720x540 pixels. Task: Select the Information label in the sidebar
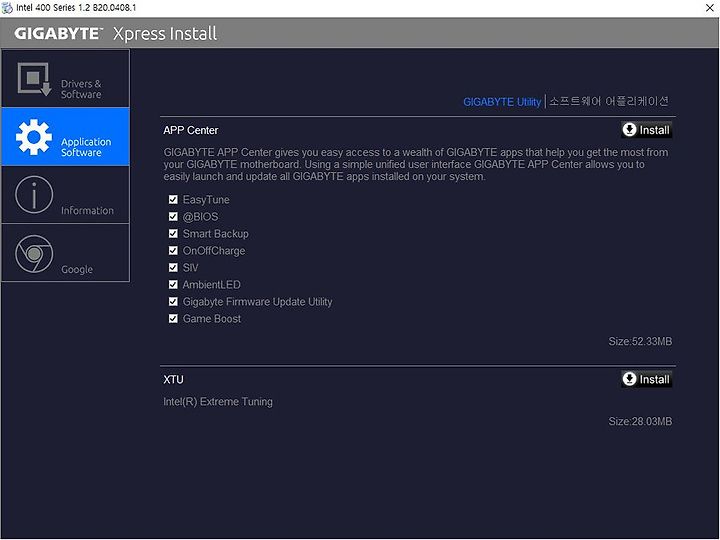pyautogui.click(x=87, y=210)
